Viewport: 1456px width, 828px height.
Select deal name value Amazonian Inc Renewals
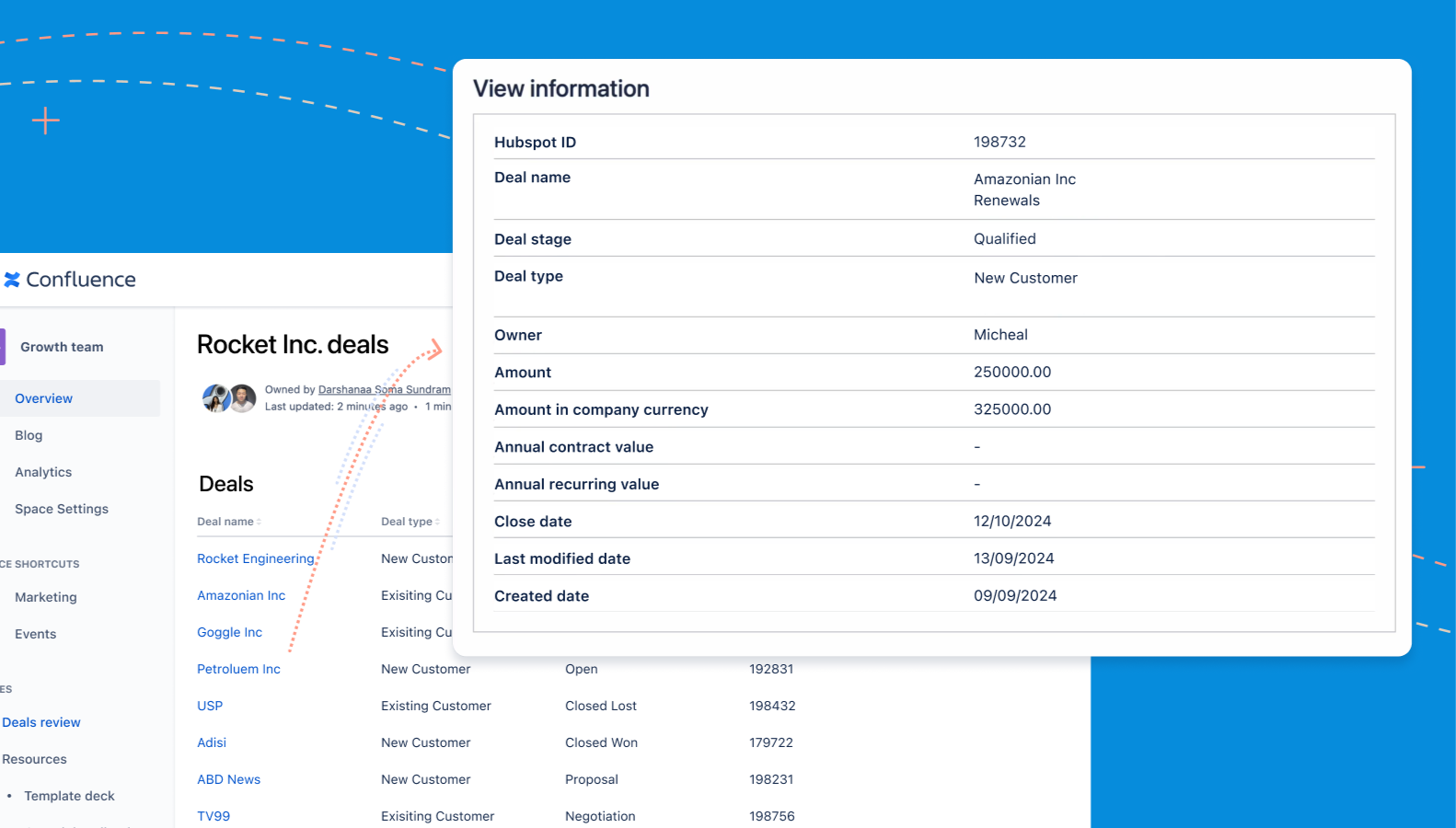coord(1025,190)
